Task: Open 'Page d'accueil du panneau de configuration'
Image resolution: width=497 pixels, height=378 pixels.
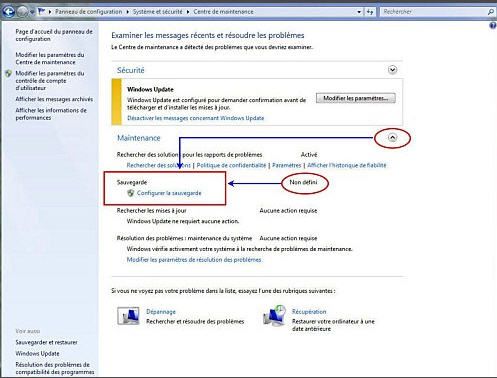Action: click(x=54, y=35)
